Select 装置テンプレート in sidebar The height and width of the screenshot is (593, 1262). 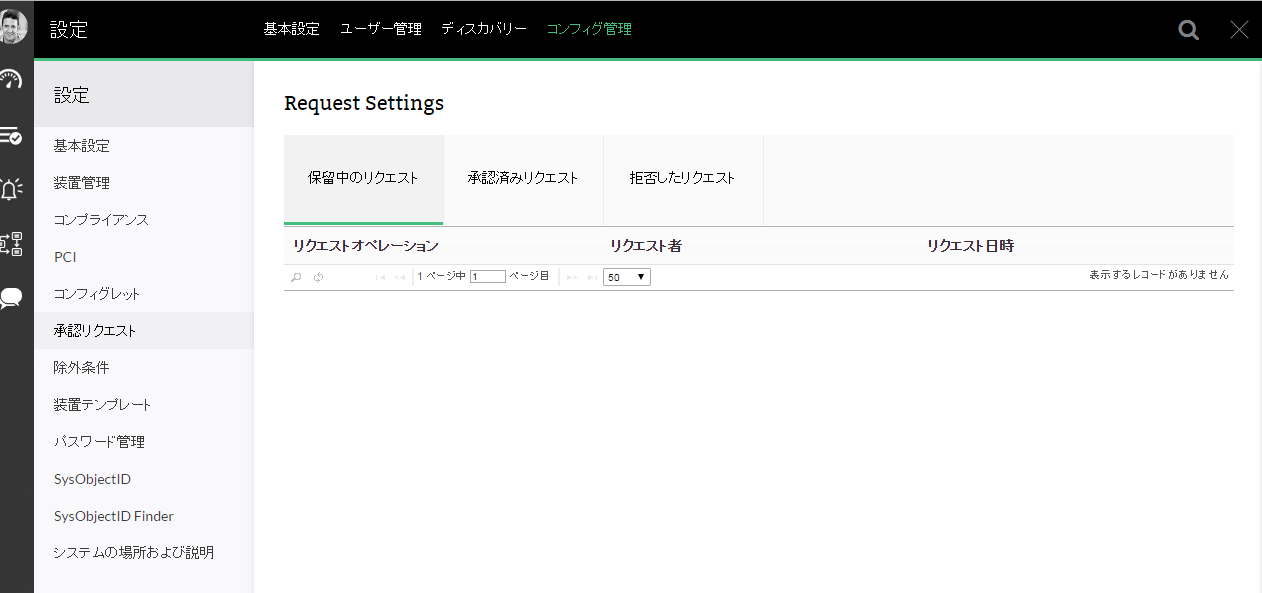click(144, 405)
